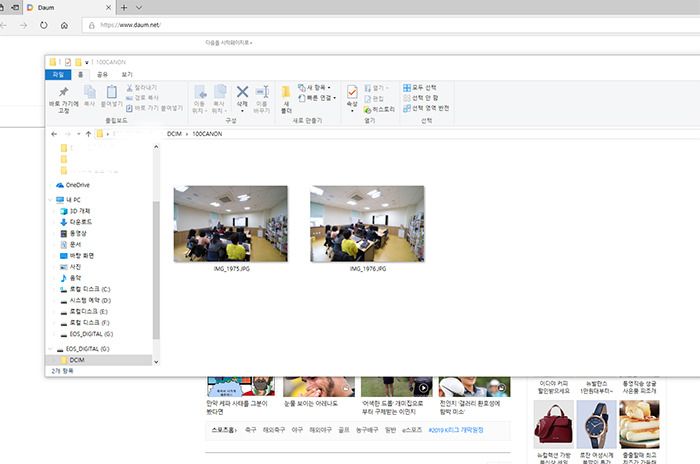700x464 pixels.
Task: Open the 열기 dropdown in ribbon
Action: point(376,88)
